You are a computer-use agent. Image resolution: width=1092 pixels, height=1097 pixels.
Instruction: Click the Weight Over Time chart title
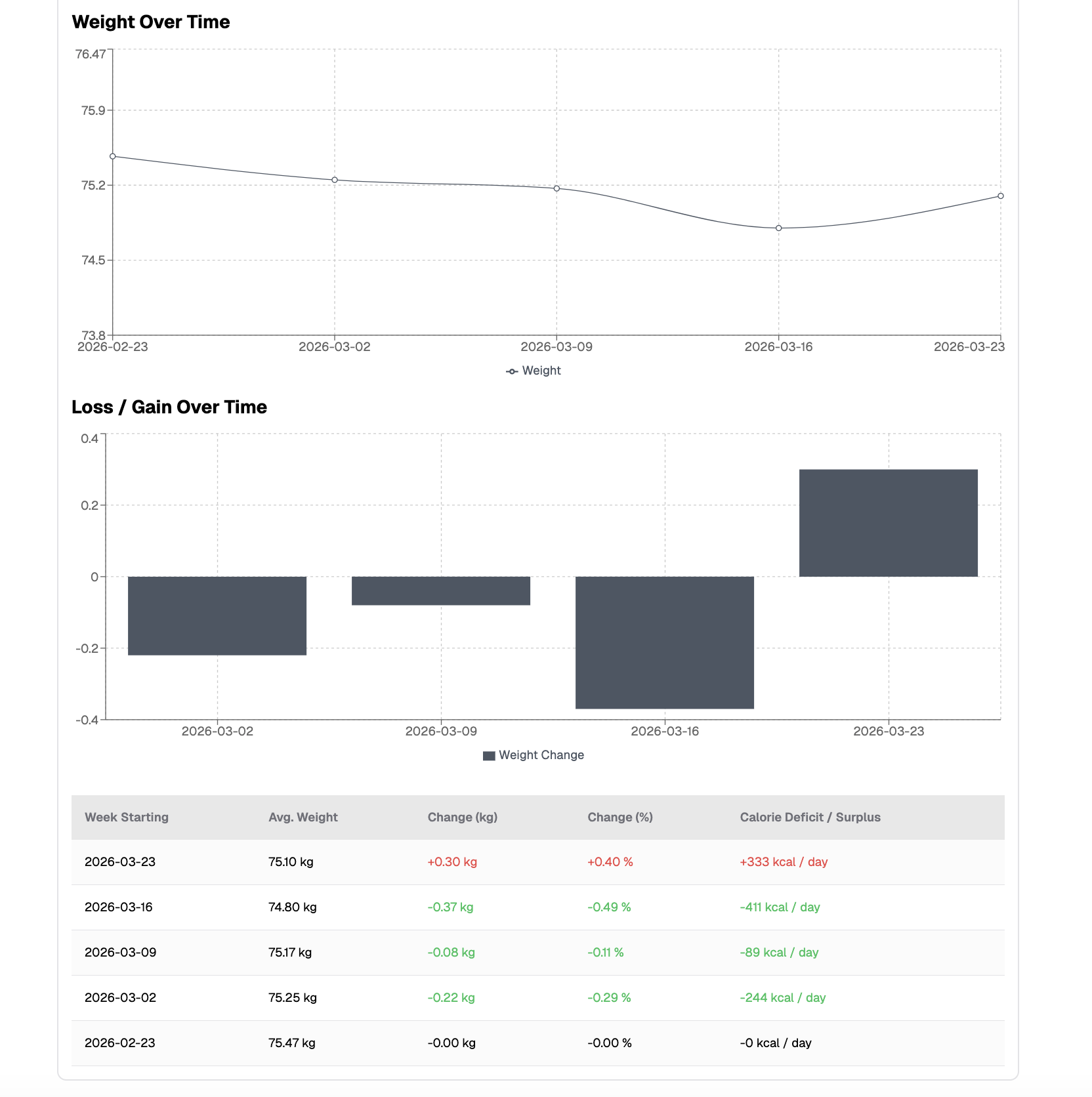[x=152, y=22]
